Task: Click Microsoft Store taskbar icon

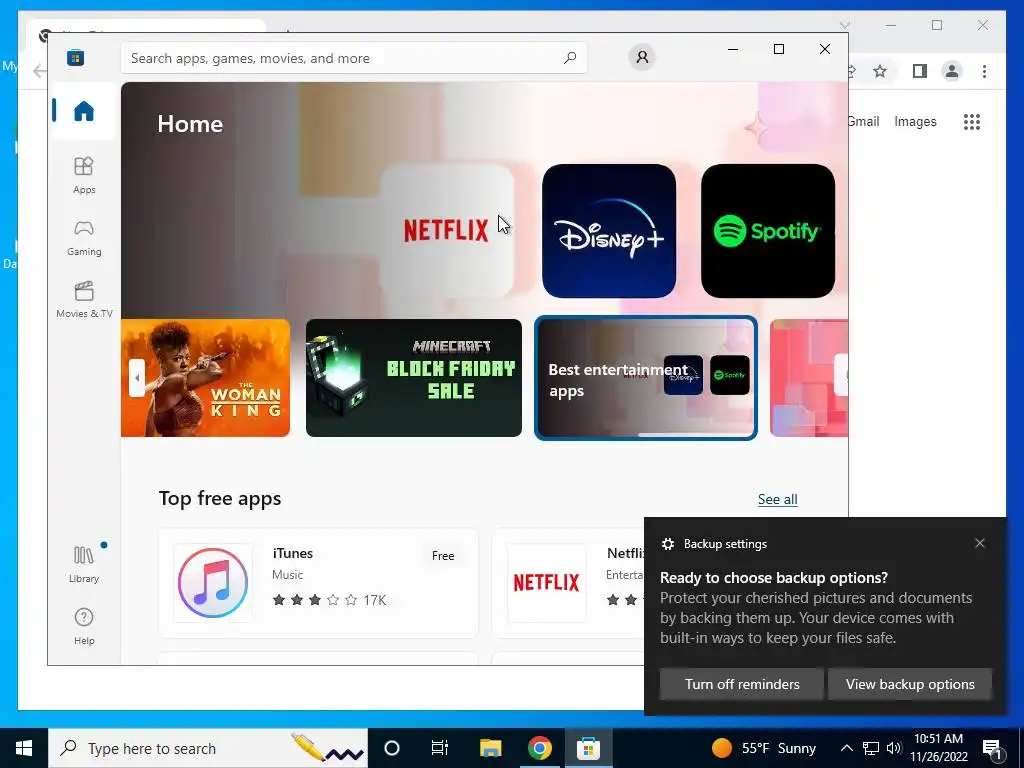Action: [588, 748]
